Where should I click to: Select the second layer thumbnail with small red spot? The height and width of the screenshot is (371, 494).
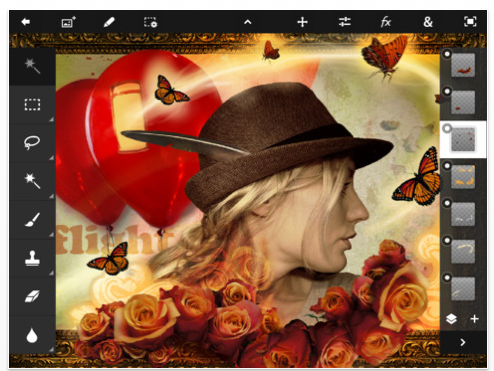click(463, 102)
